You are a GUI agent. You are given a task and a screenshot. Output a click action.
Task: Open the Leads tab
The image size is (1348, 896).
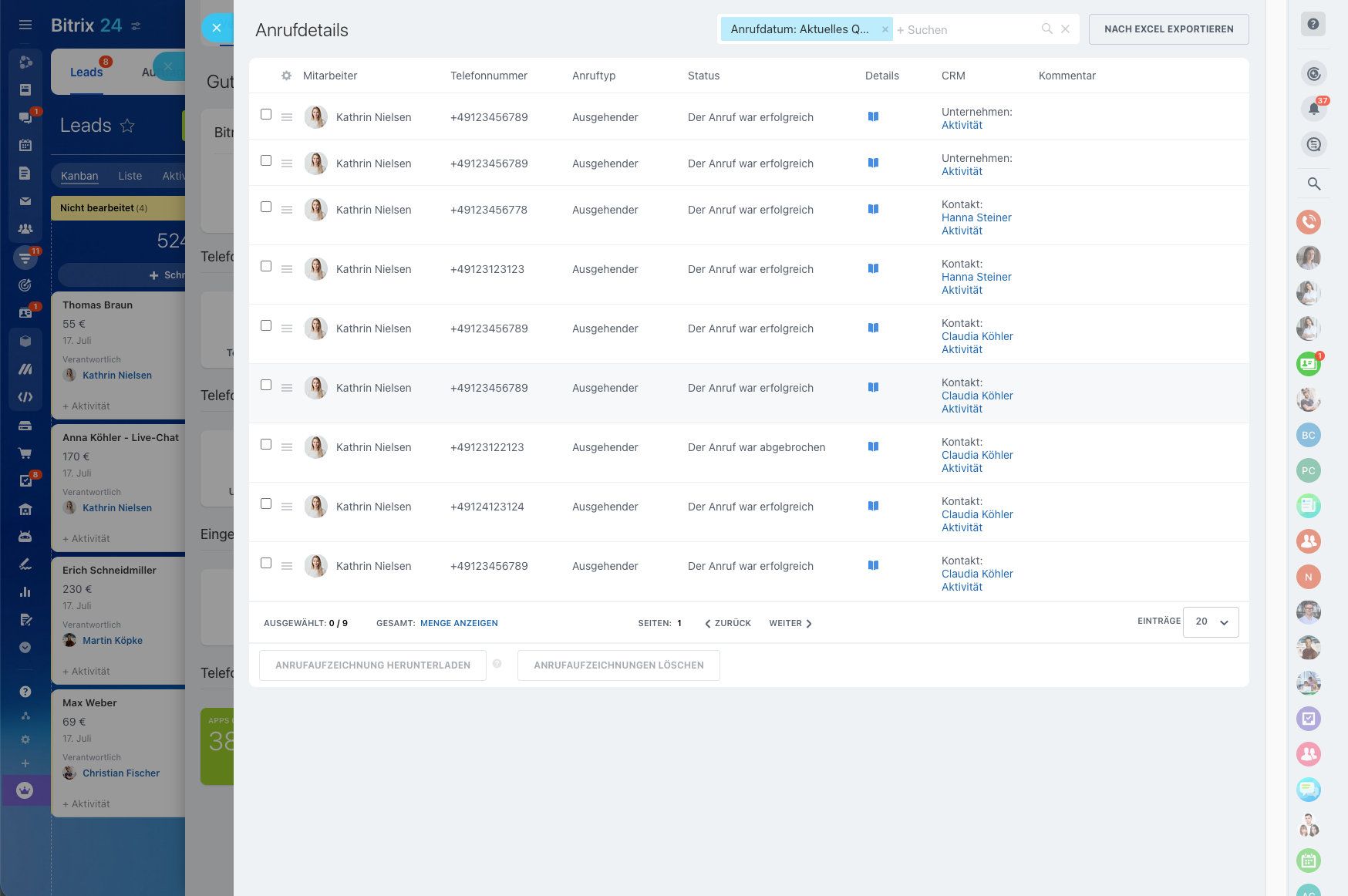(x=86, y=72)
